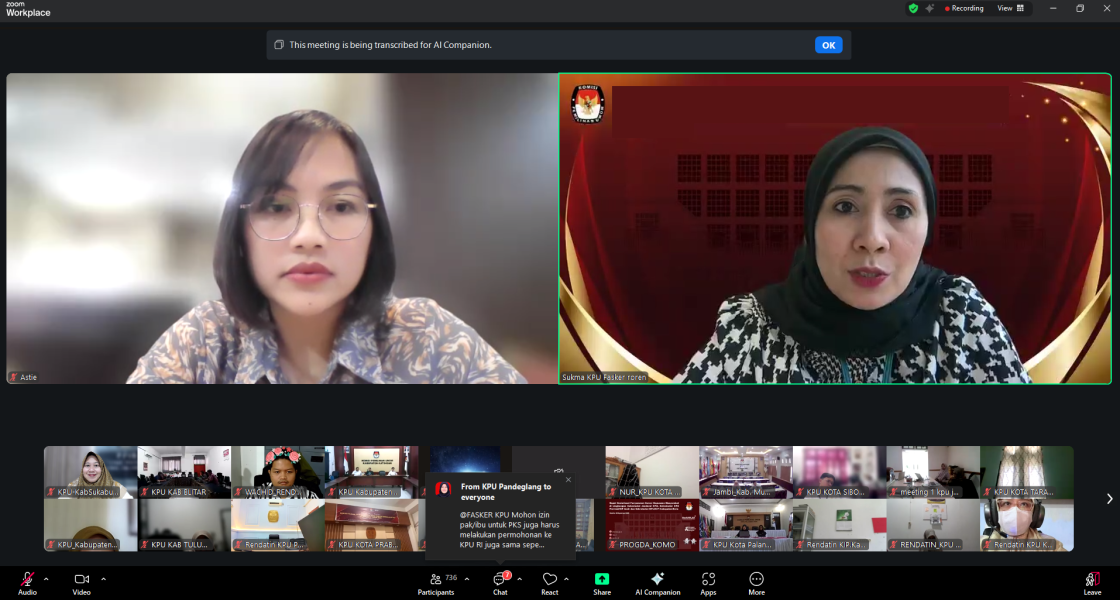The height and width of the screenshot is (600, 1120).
Task: Leave the meeting
Action: [1092, 581]
